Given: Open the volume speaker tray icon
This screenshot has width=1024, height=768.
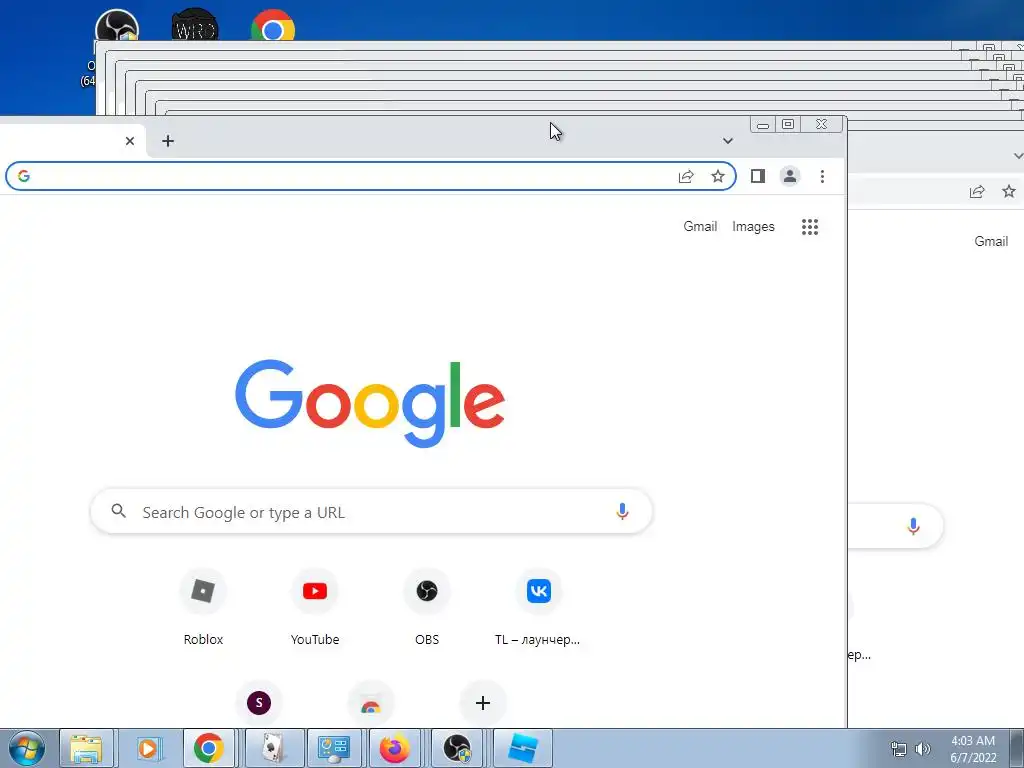Looking at the screenshot, I should pyautogui.click(x=922, y=749).
